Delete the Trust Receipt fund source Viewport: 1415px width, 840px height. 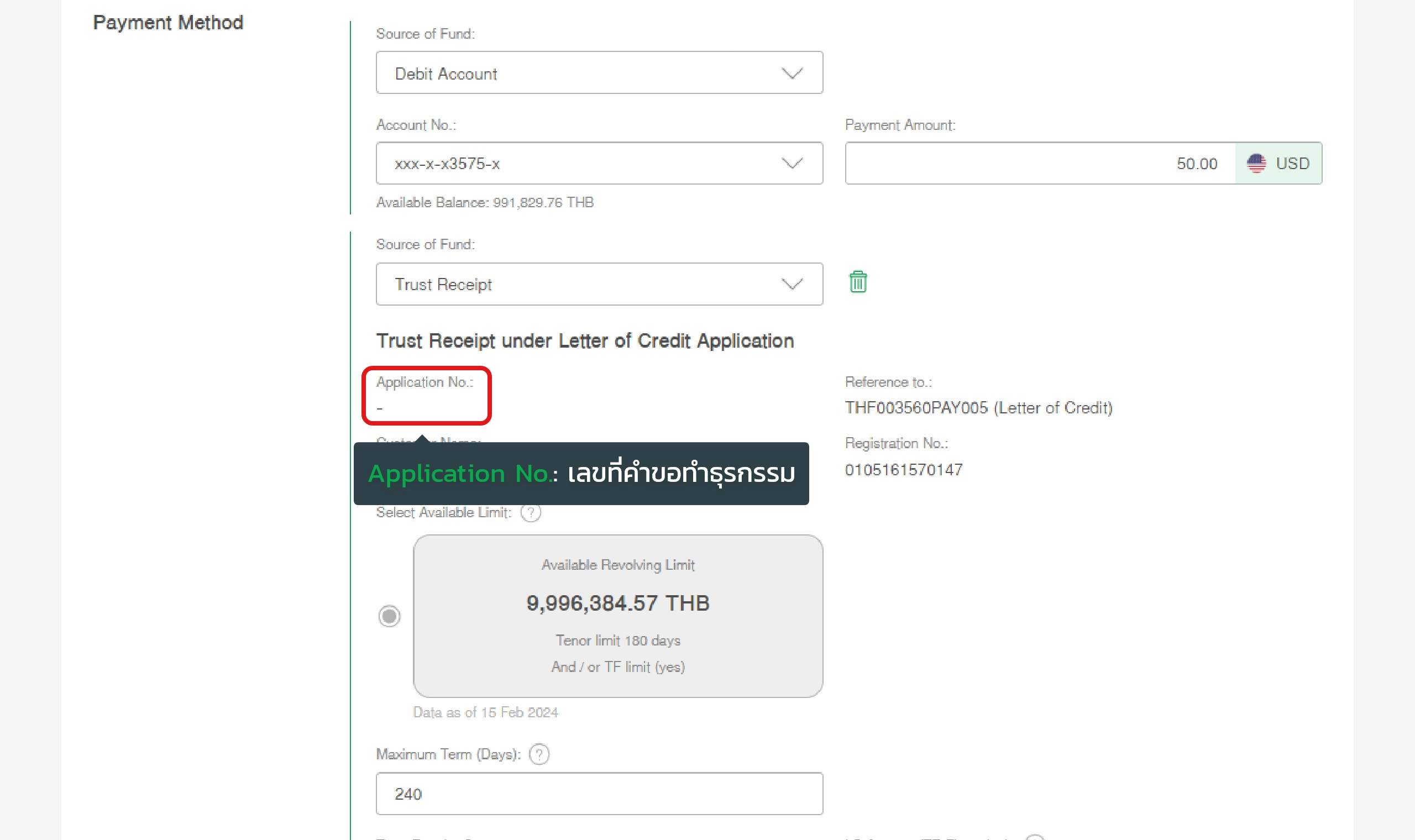pos(857,282)
